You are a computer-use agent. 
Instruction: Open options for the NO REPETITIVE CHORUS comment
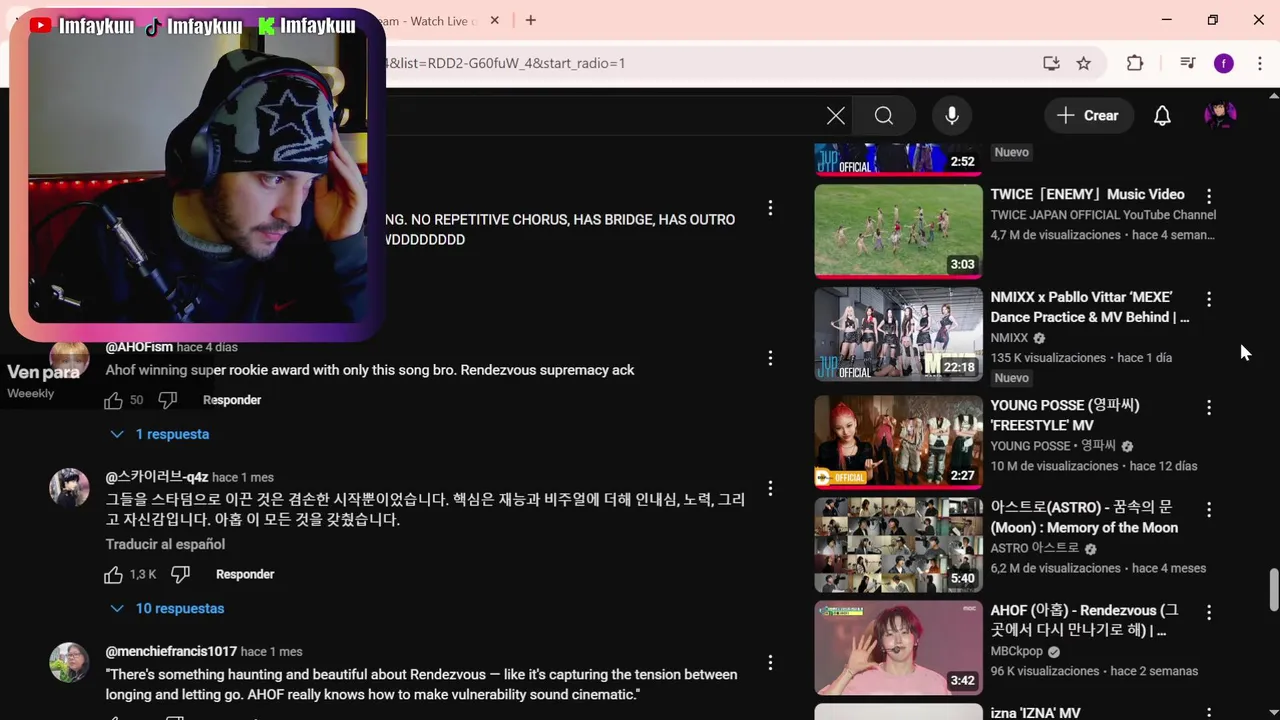pos(770,208)
